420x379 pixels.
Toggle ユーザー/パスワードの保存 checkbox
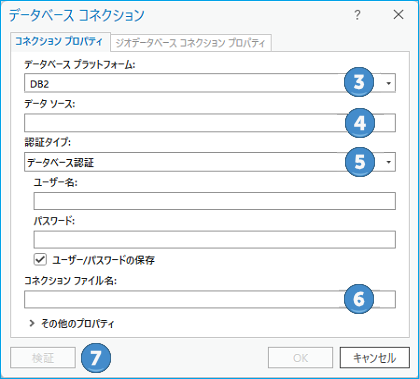(x=40, y=259)
